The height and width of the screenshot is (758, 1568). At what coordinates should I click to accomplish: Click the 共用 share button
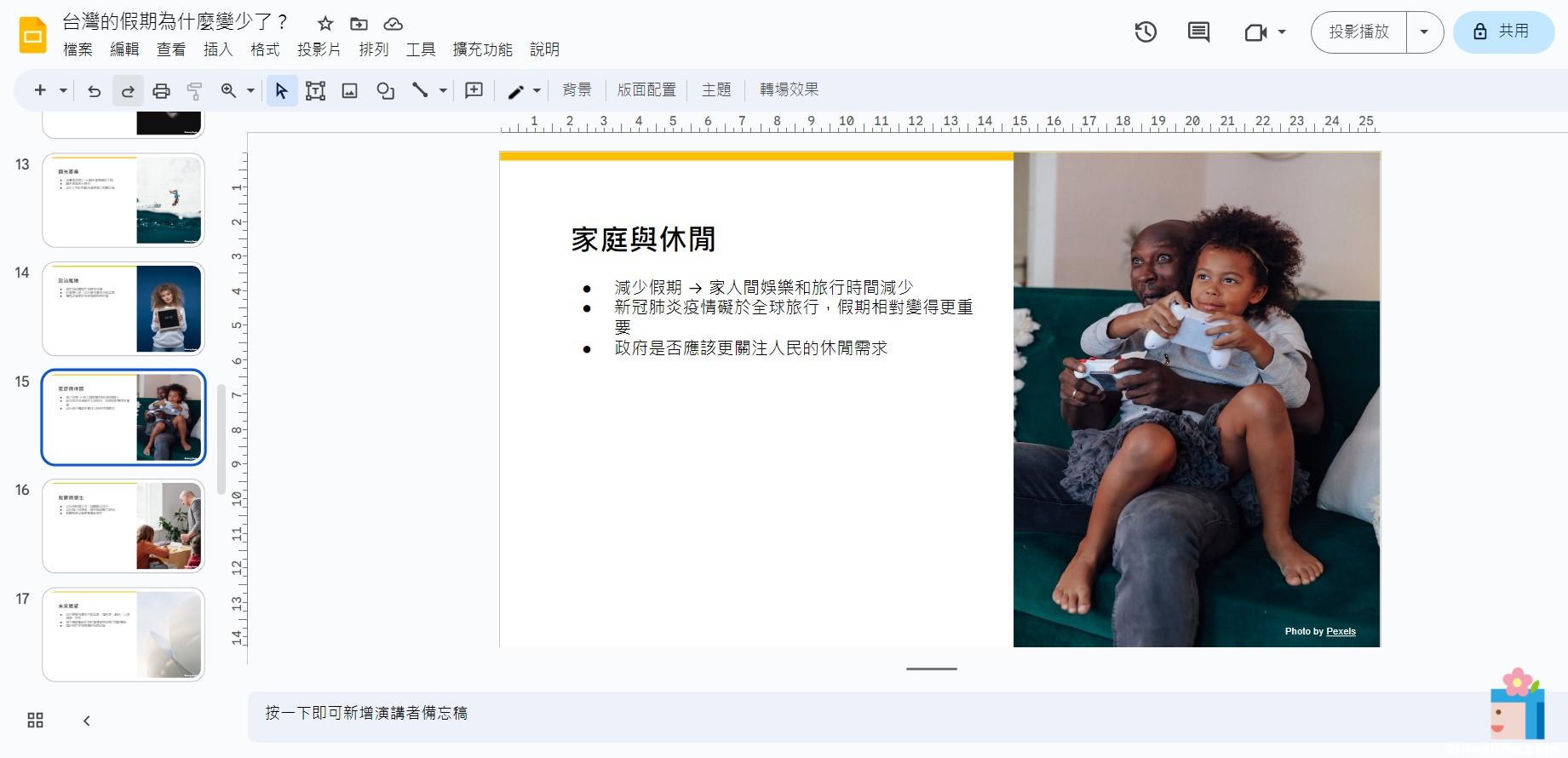click(x=1503, y=32)
